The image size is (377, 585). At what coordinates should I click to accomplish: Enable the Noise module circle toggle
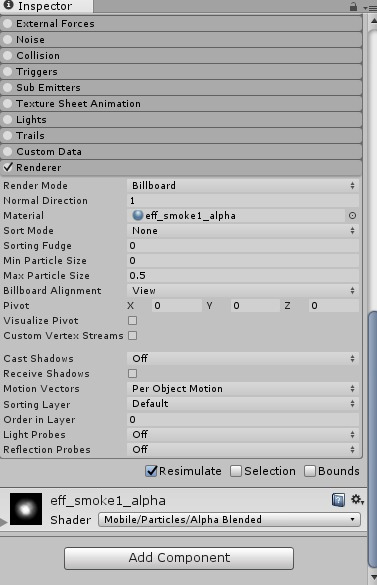coord(7,40)
